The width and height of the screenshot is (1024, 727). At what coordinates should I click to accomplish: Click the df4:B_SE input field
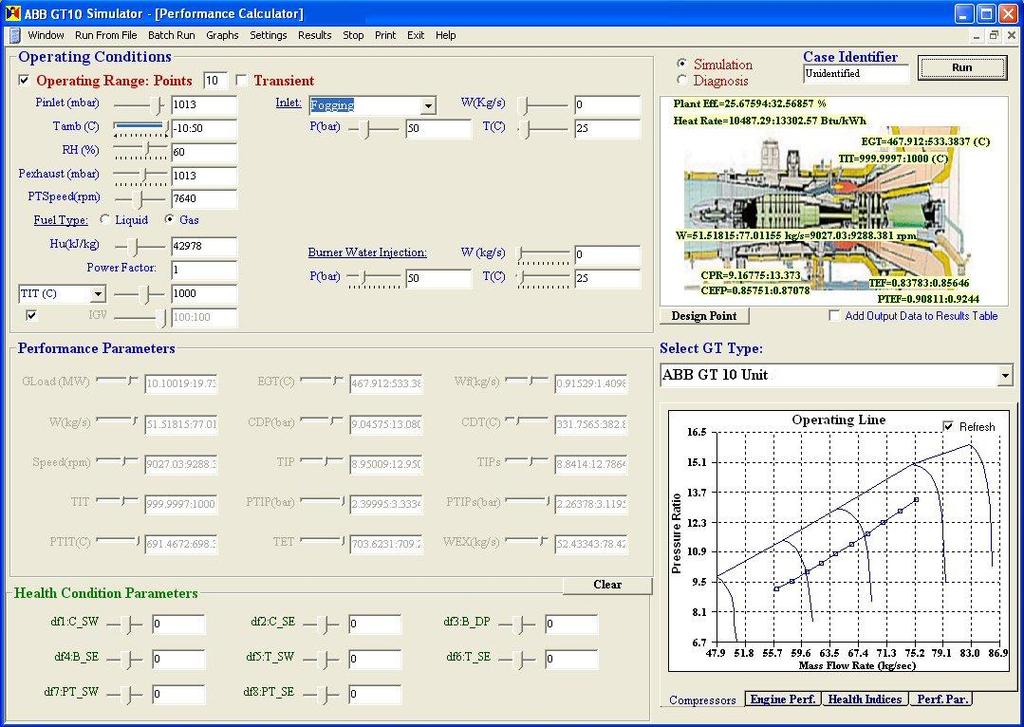tap(178, 659)
